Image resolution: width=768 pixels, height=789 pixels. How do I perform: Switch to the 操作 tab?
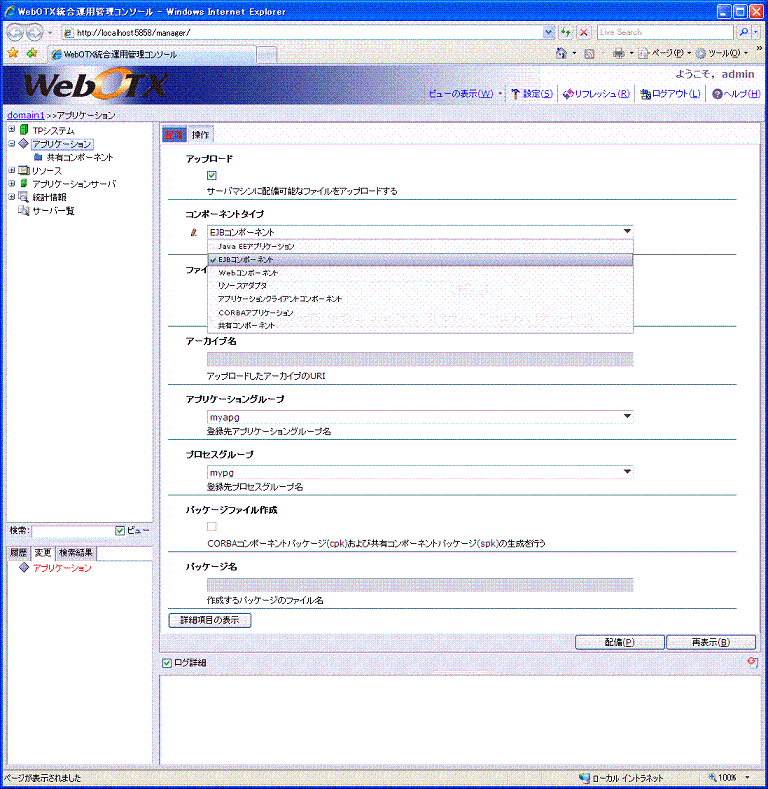[201, 135]
